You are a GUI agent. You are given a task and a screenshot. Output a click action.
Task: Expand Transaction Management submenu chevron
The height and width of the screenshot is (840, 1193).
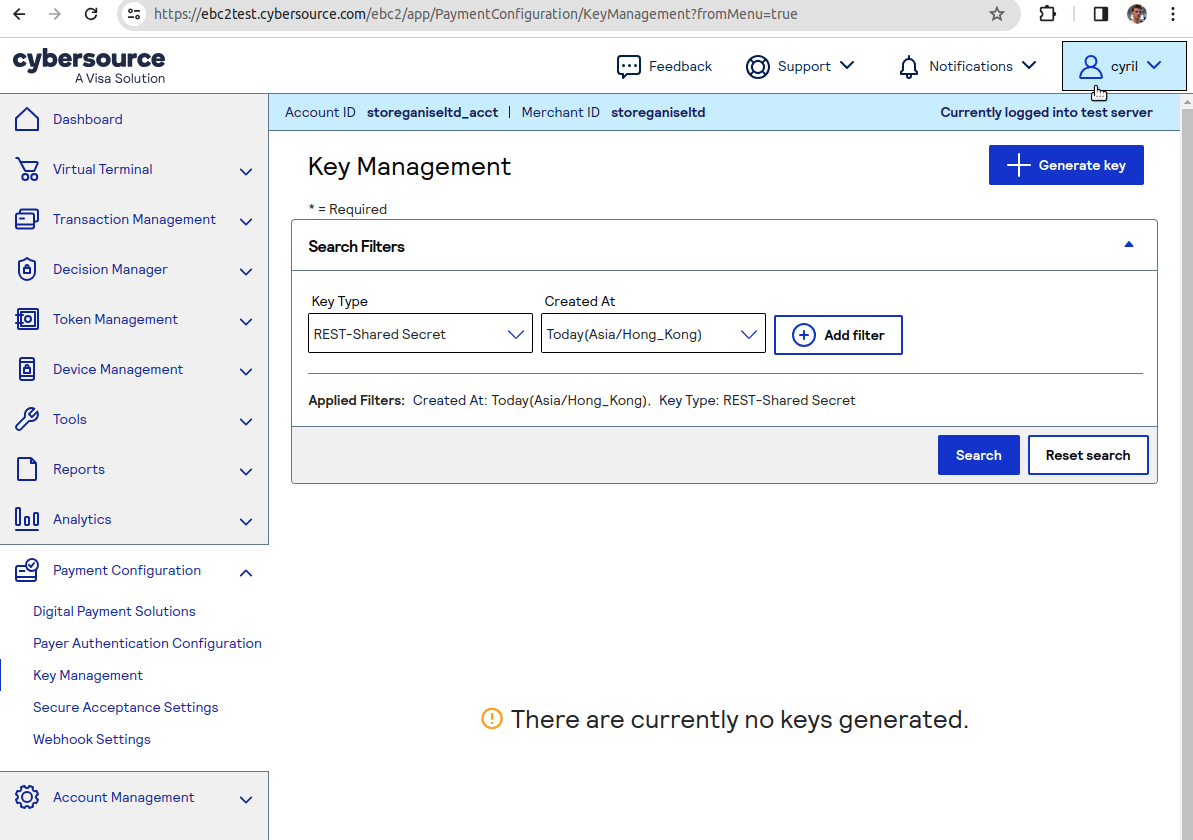click(246, 222)
